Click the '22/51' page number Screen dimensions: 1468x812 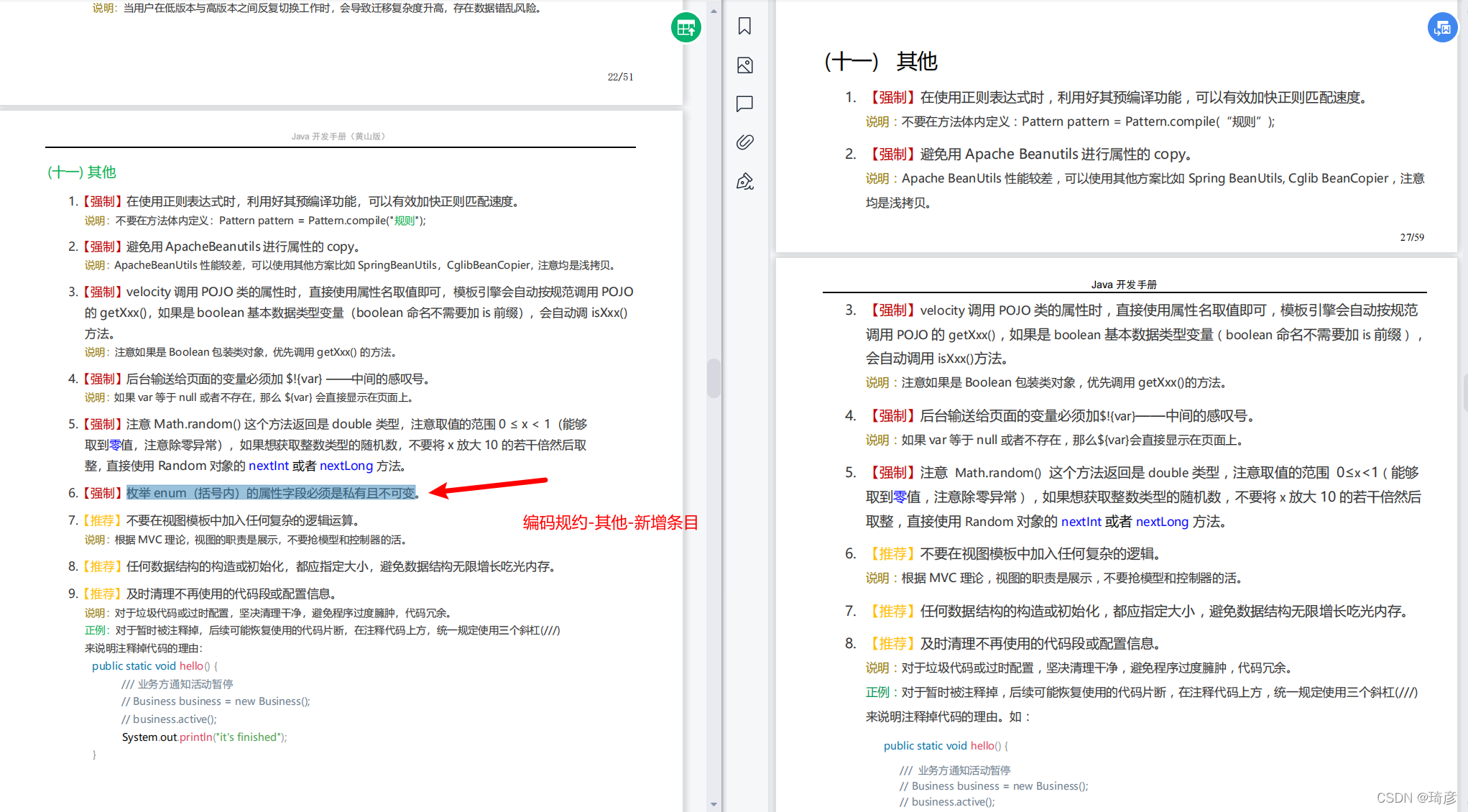620,77
